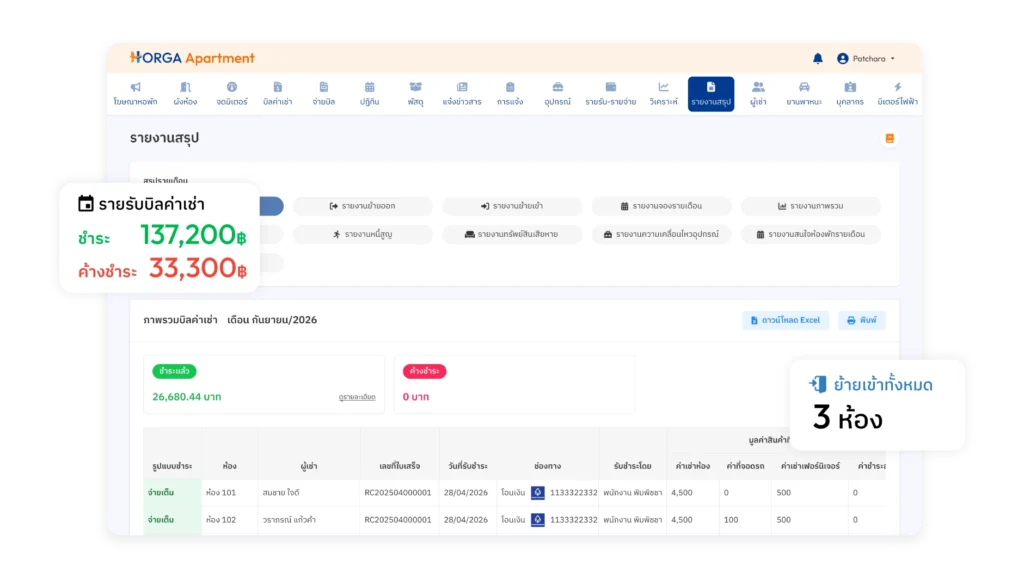The width and height of the screenshot is (1024, 578).
Task: Click receipt RC202504000001 in ห้อง 101 row
Action: click(x=398, y=493)
